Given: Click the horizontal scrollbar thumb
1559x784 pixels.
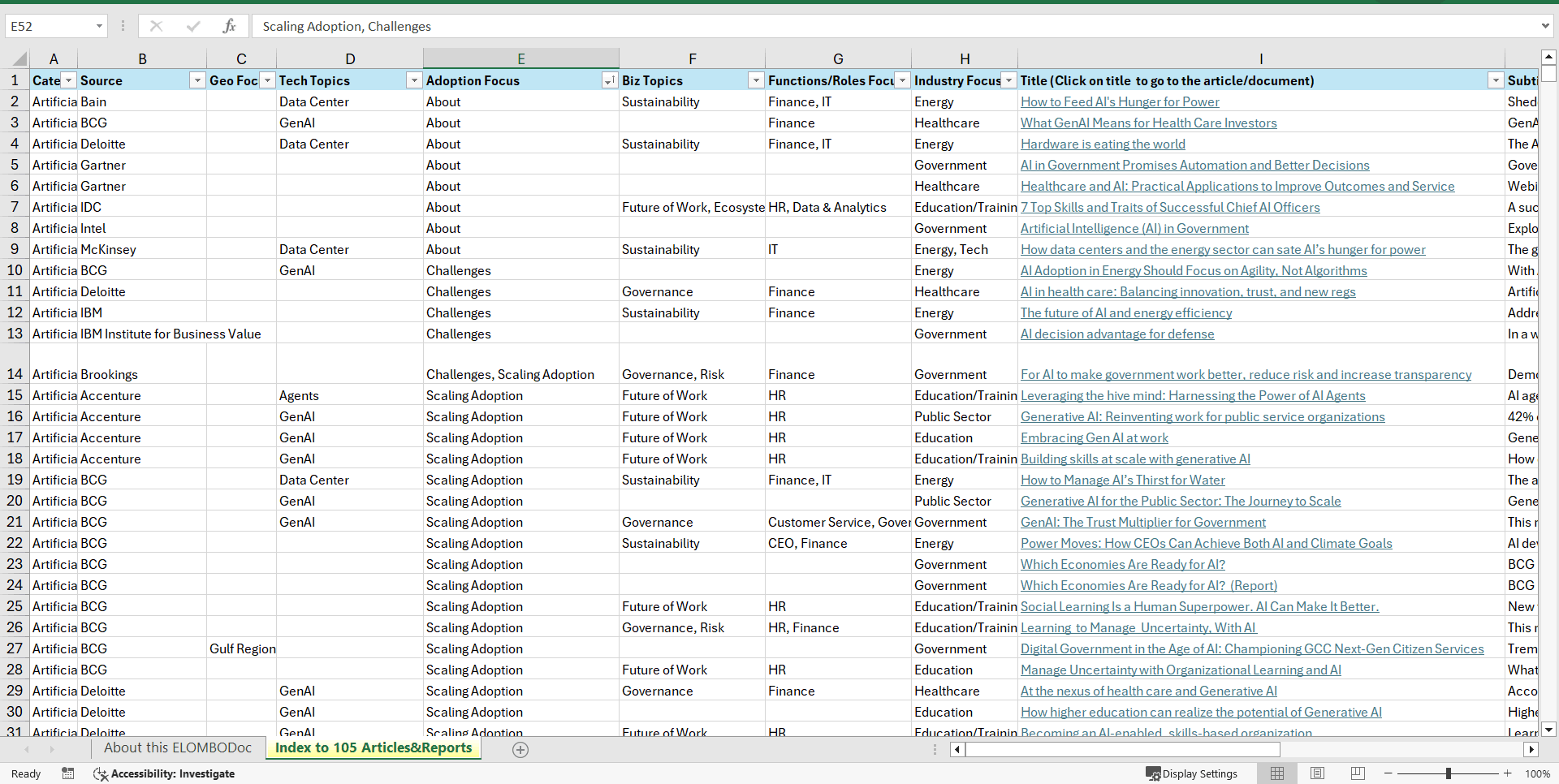Looking at the screenshot, I should click(x=1122, y=749).
